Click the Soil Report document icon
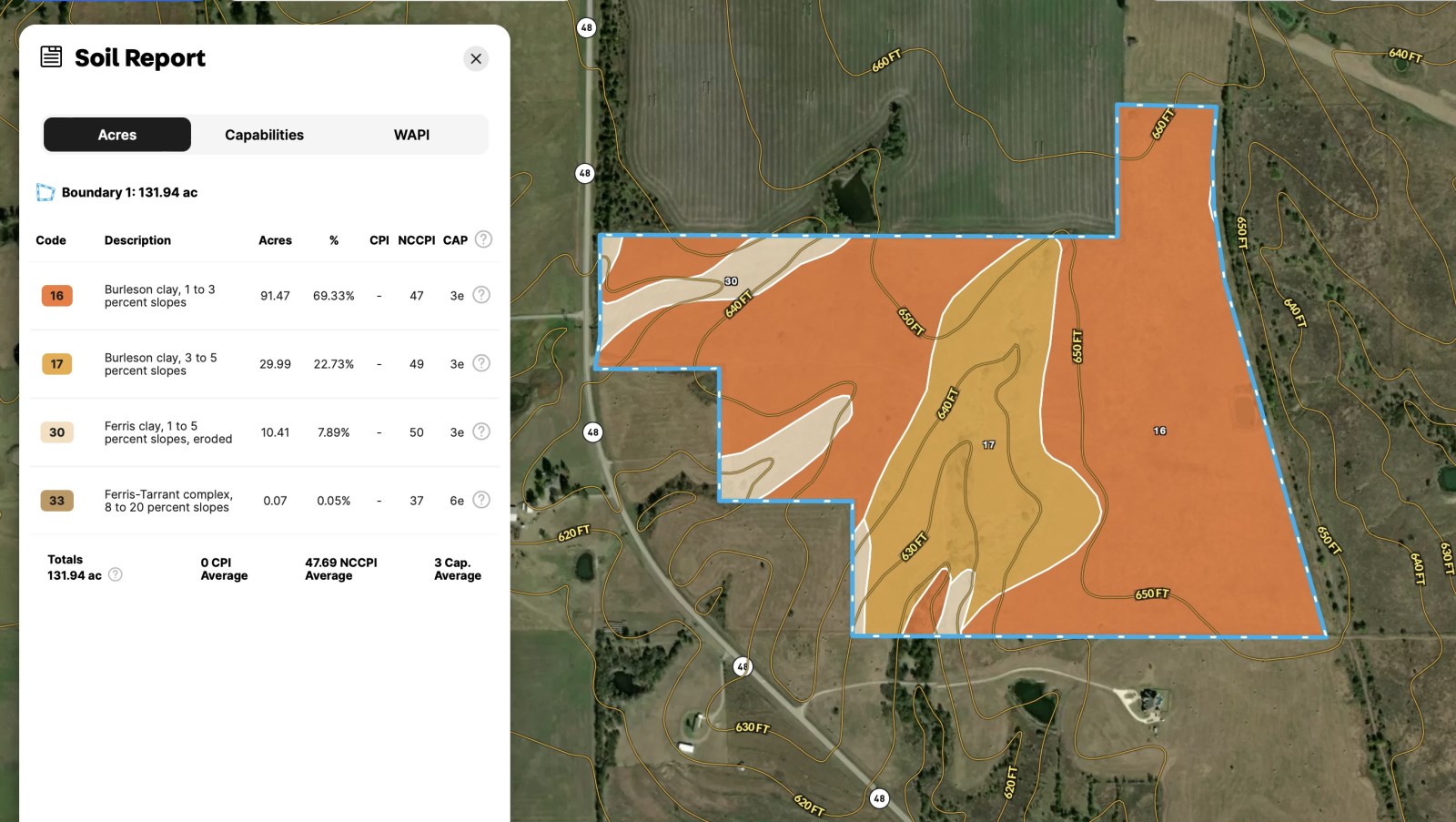Image resolution: width=1456 pixels, height=822 pixels. click(x=51, y=56)
